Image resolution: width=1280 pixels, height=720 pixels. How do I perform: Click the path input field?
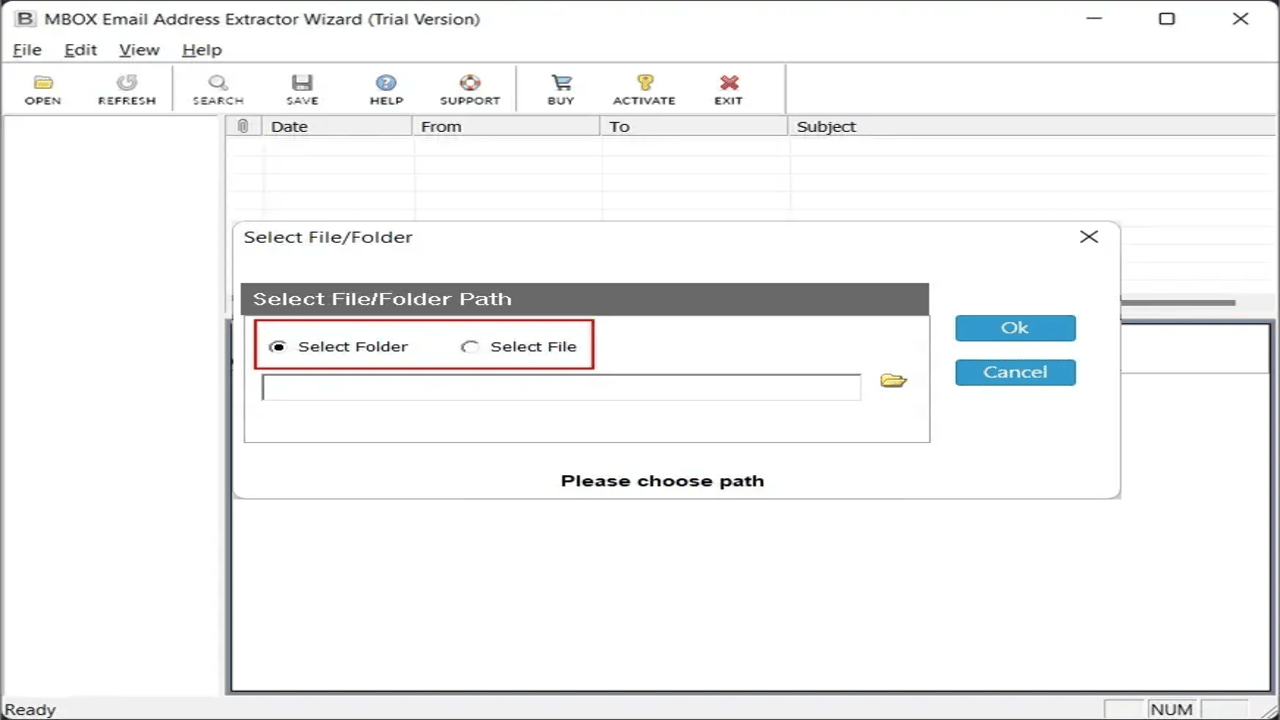pos(561,387)
